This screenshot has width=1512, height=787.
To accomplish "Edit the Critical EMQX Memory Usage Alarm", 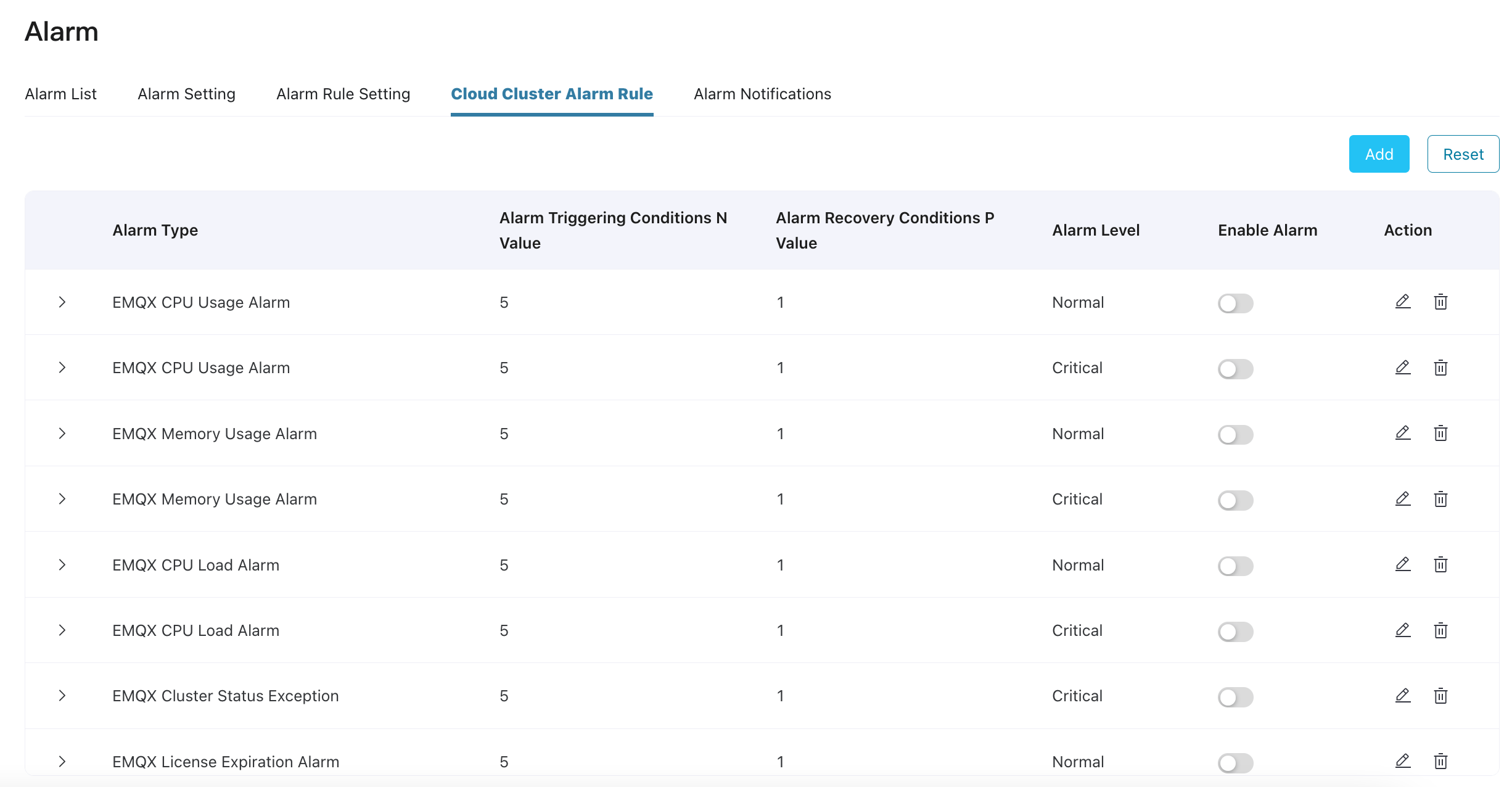I will coord(1403,498).
